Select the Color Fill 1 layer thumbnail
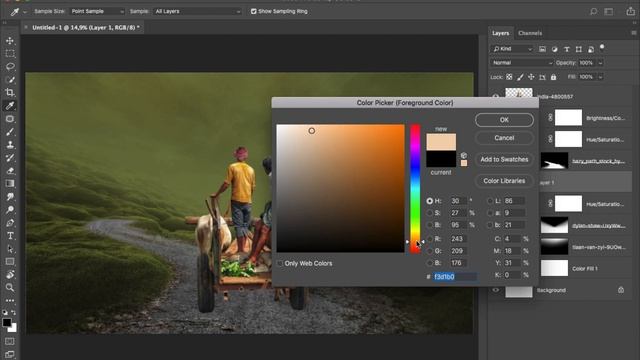Image resolution: width=640 pixels, height=360 pixels. point(554,269)
